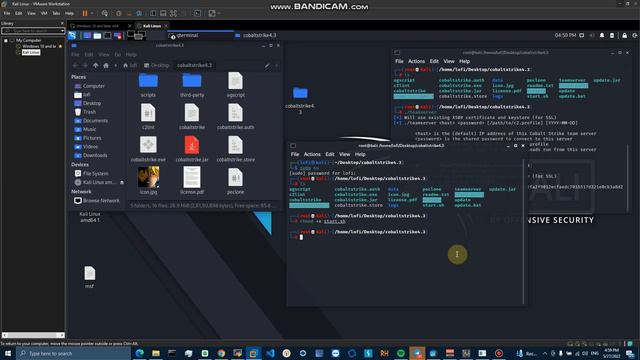
Task: Close the Kali Linux VM tab
Action: pyautogui.click(x=166, y=26)
